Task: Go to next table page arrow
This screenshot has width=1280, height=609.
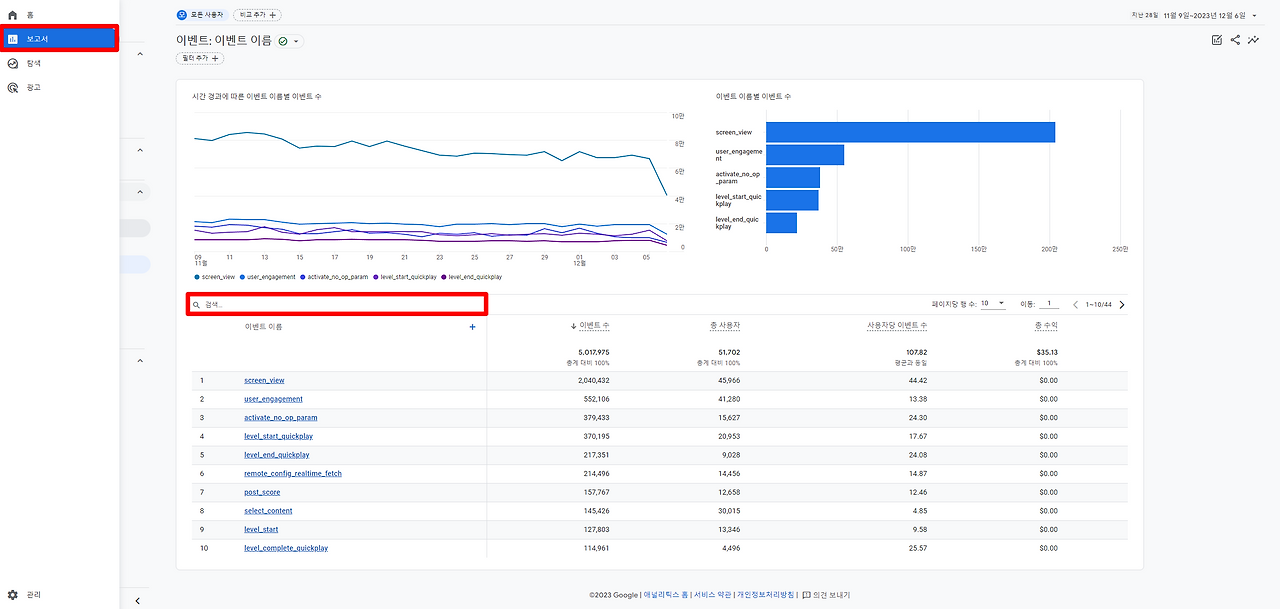Action: (1122, 304)
